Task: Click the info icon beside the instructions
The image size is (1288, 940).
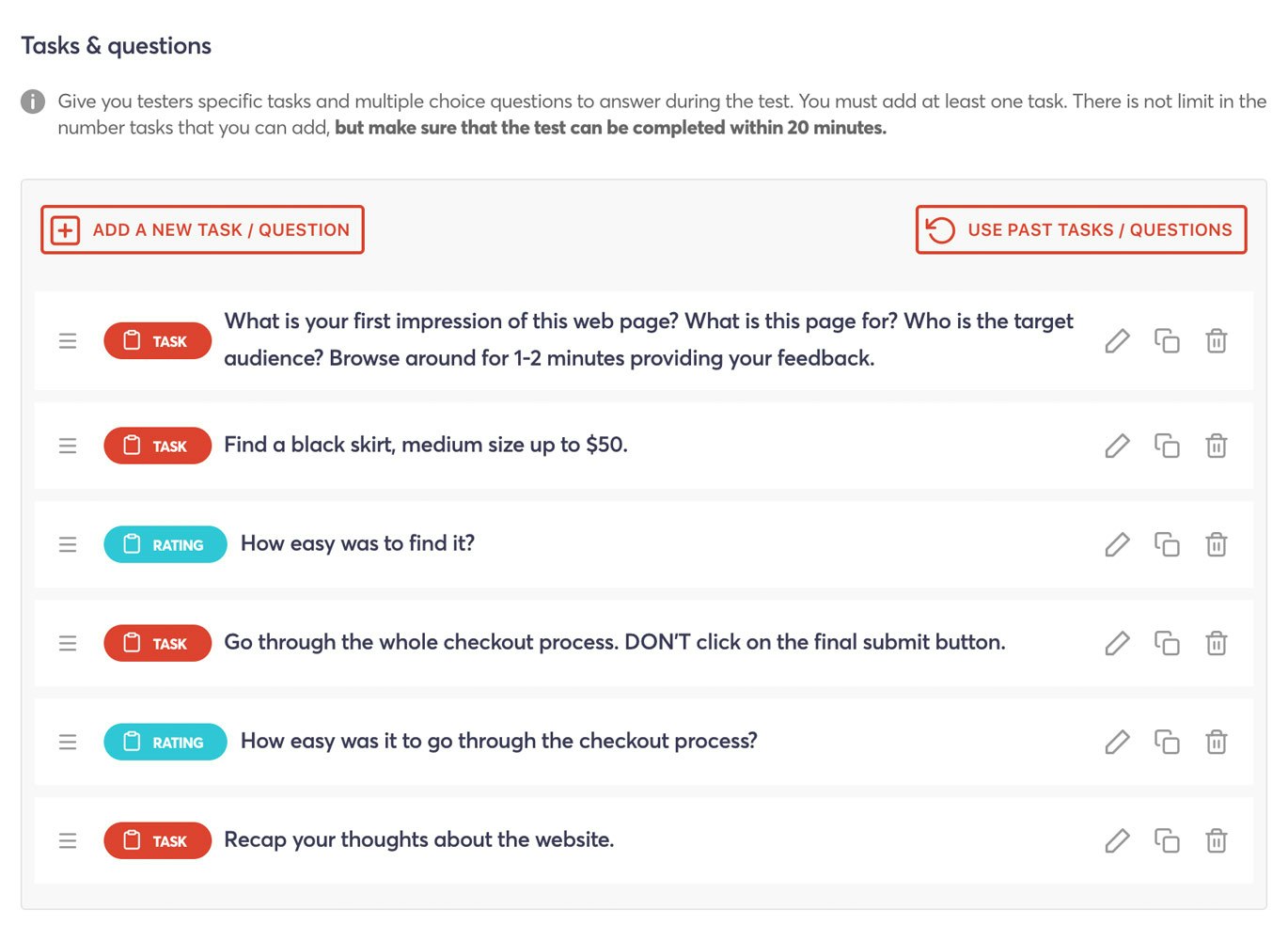Action: pyautogui.click(x=33, y=102)
